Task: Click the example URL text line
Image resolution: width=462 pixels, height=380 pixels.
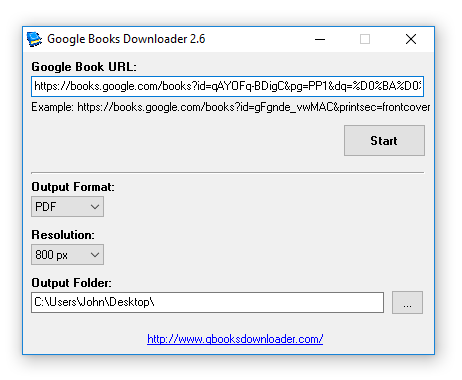Action: tap(231, 107)
